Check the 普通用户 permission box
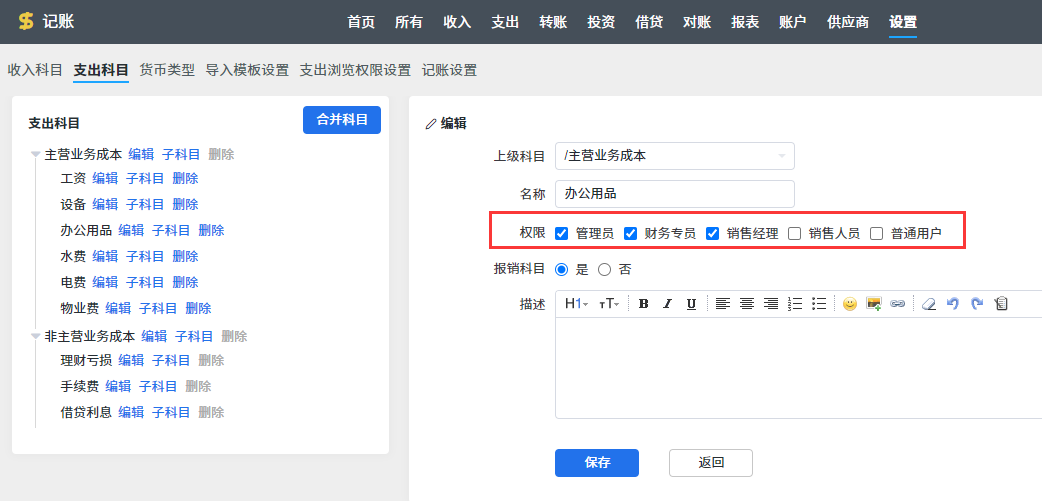This screenshot has width=1042, height=501. 877,234
